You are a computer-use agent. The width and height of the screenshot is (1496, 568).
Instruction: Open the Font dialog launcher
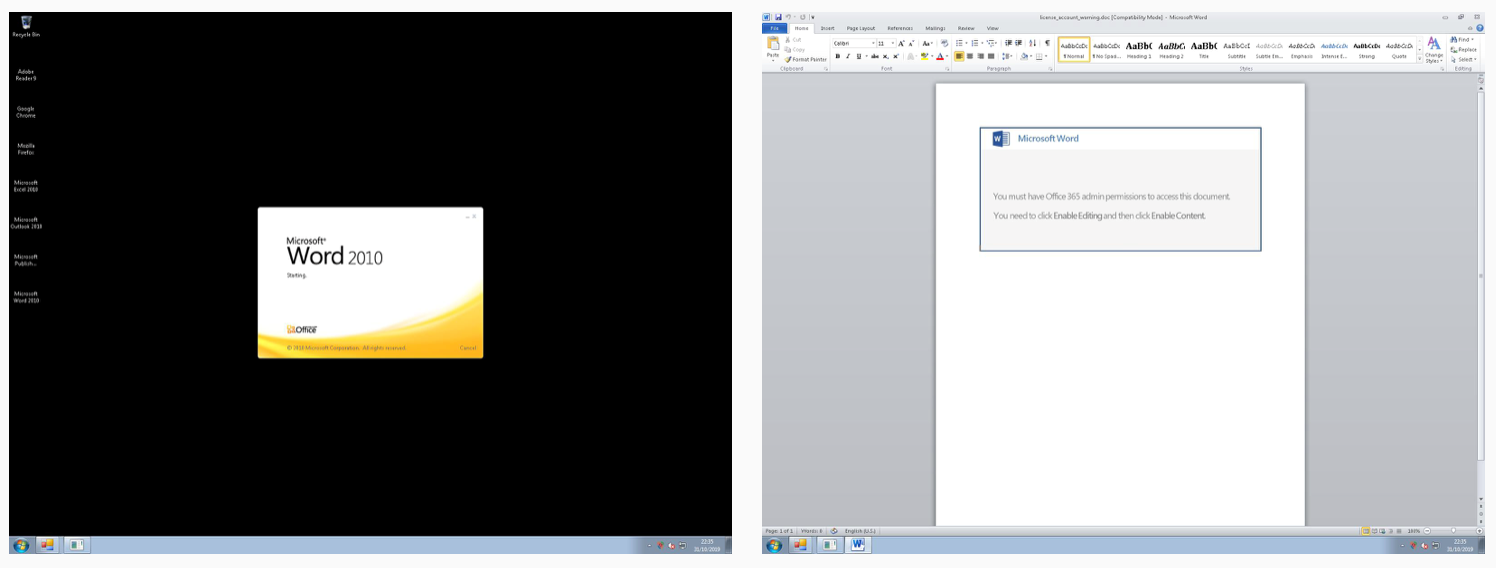pyautogui.click(x=947, y=69)
